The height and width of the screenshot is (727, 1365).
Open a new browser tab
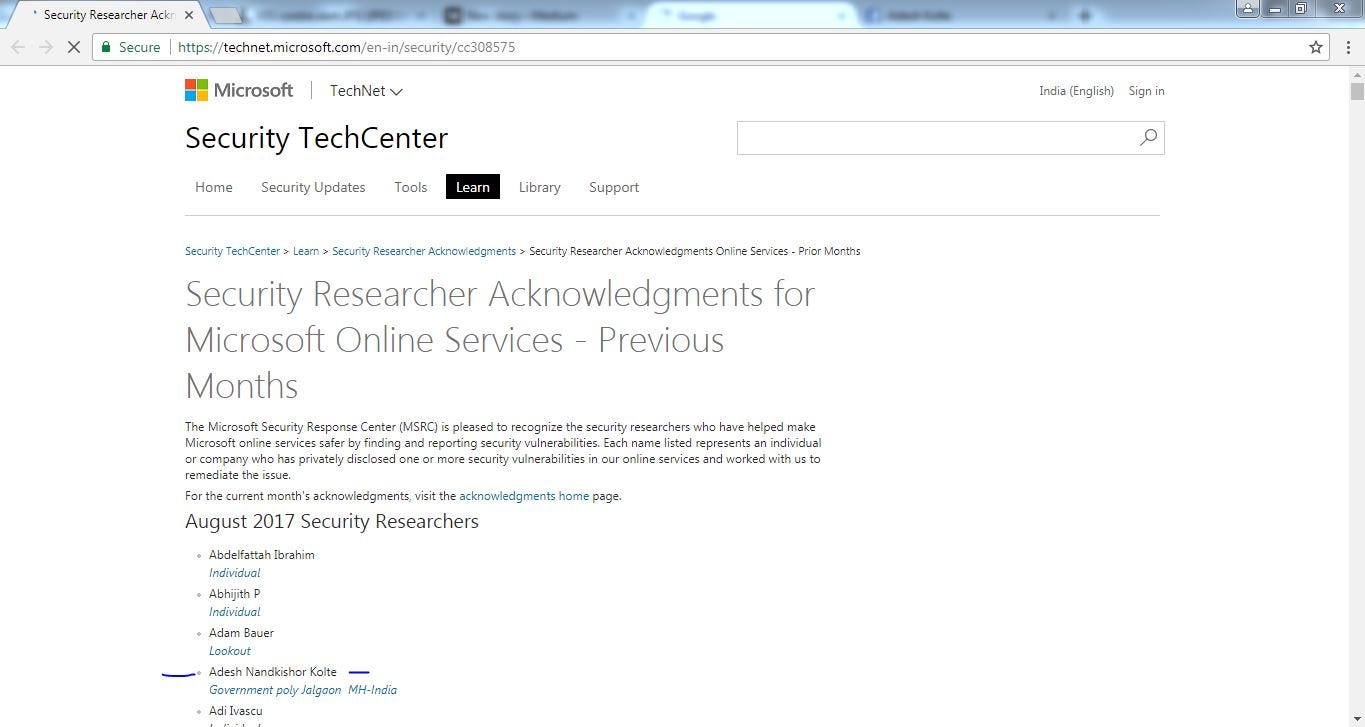[x=227, y=15]
